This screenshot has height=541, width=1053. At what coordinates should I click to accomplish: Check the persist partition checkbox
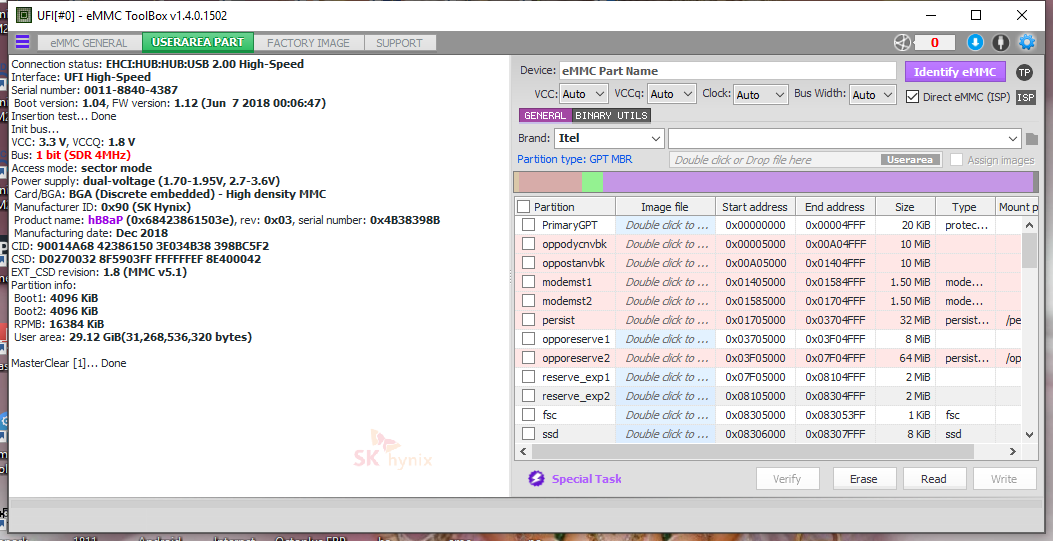528,320
